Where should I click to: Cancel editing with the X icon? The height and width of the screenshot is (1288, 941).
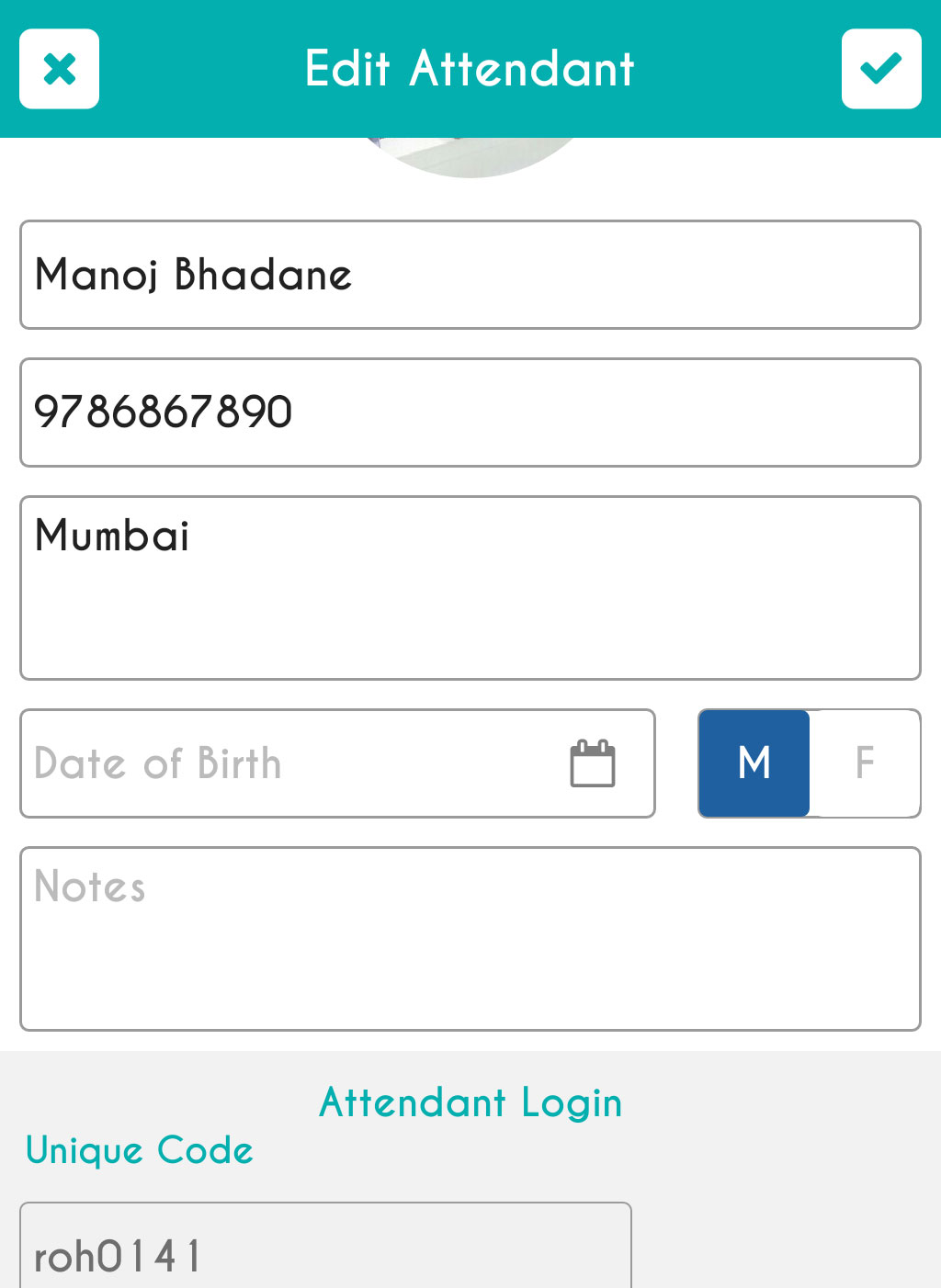59,69
